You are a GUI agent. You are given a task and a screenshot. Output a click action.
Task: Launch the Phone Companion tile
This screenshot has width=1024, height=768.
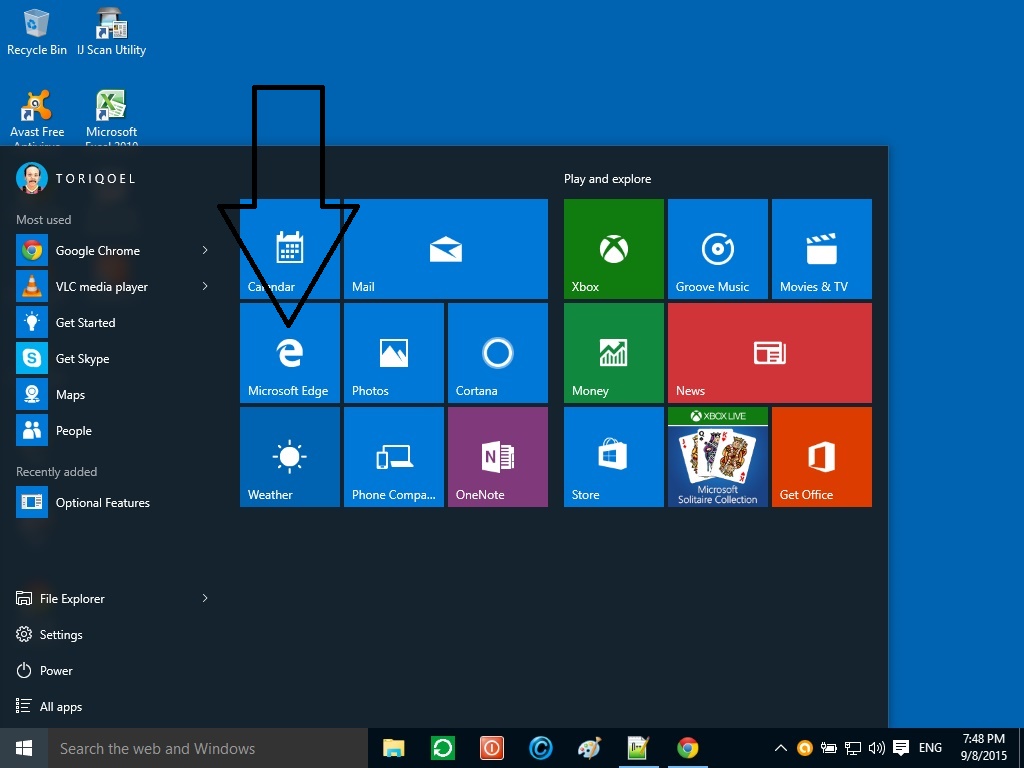pos(394,457)
